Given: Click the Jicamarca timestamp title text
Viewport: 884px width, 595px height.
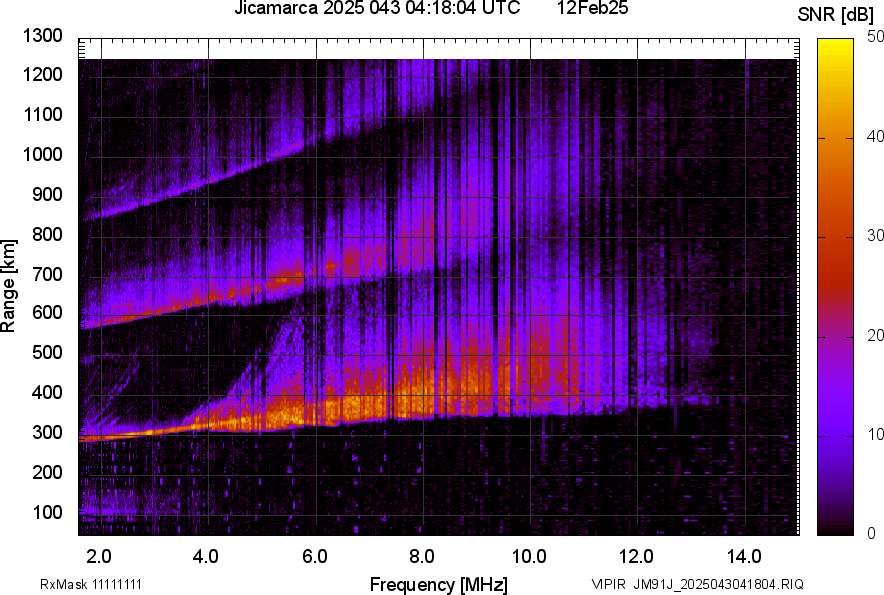Looking at the screenshot, I should [376, 9].
